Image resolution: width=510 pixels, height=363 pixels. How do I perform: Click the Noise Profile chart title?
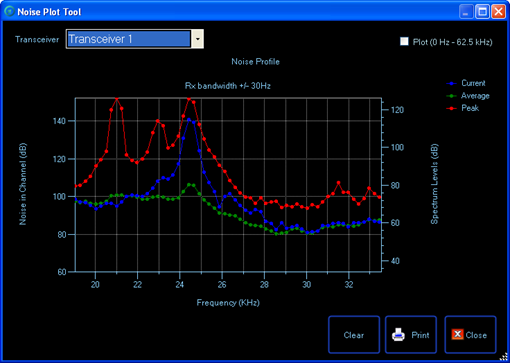point(255,62)
